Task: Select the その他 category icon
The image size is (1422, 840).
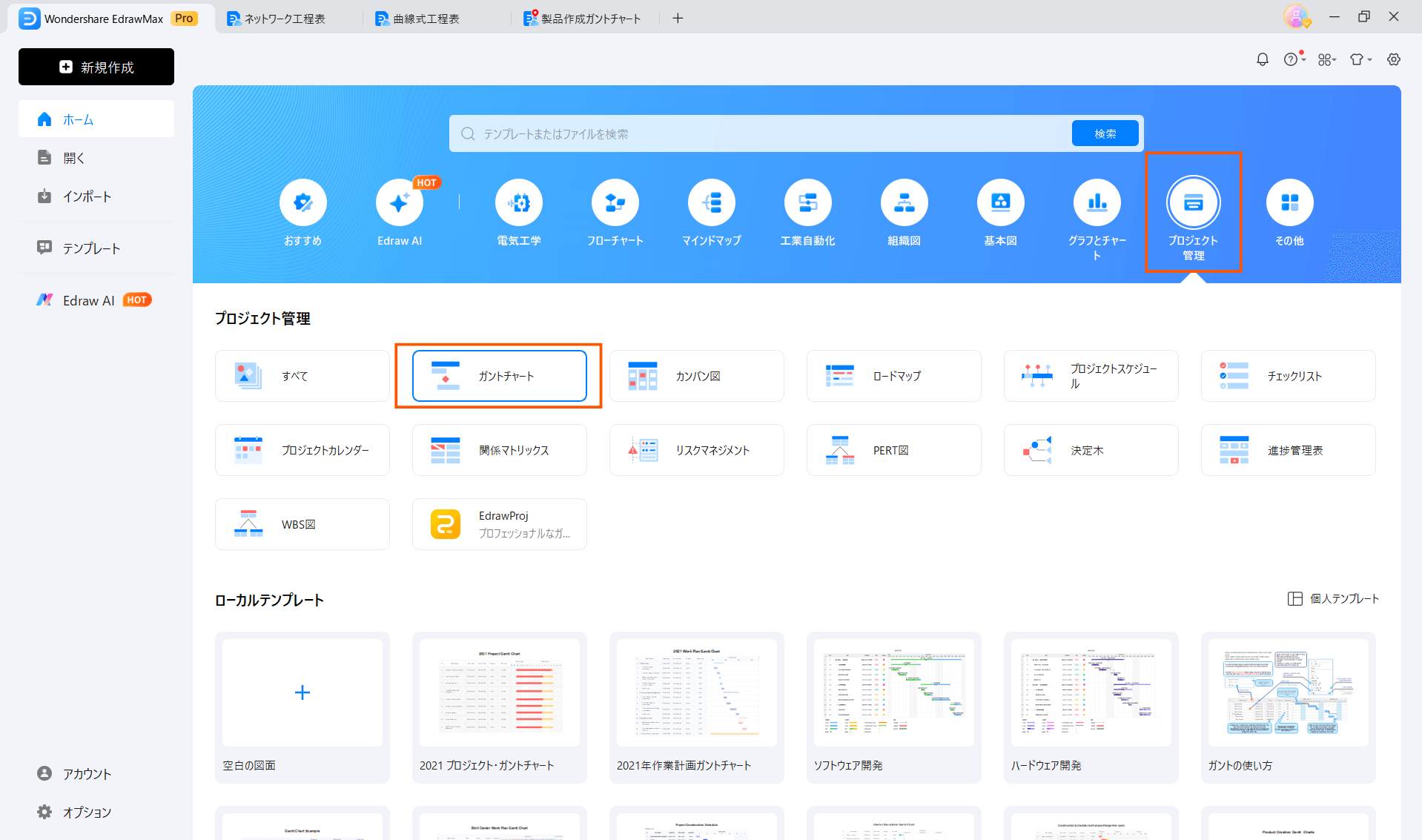Action: click(1289, 203)
